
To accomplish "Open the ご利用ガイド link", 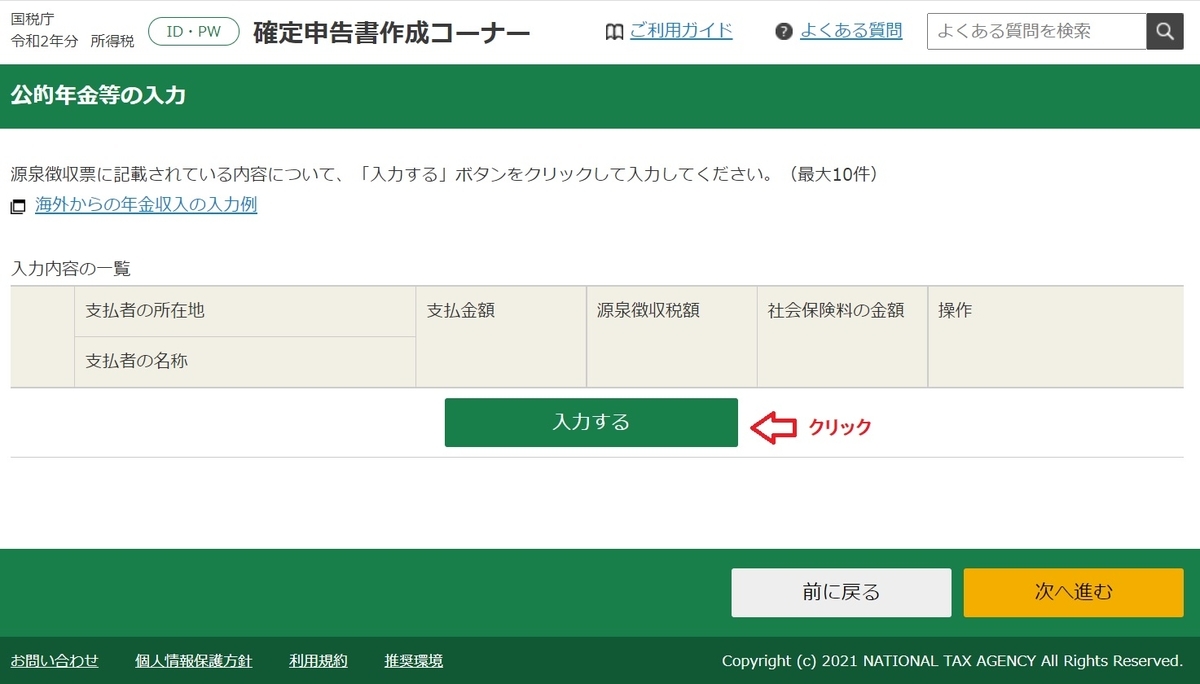I will click(x=681, y=31).
